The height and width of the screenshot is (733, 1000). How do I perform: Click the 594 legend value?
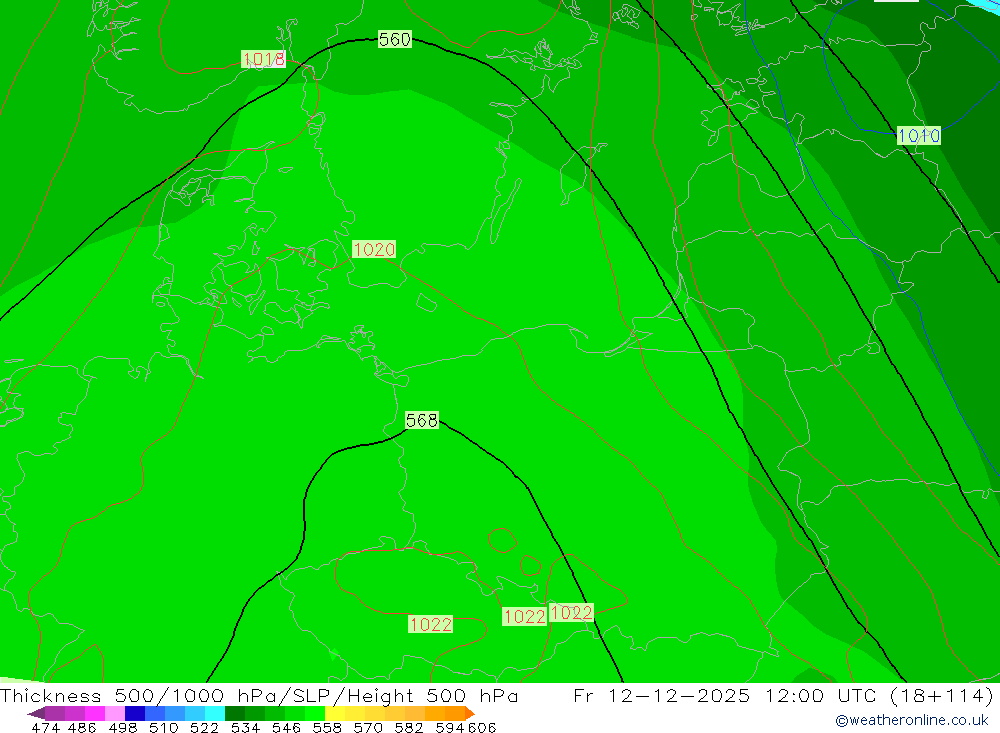pyautogui.click(x=449, y=727)
